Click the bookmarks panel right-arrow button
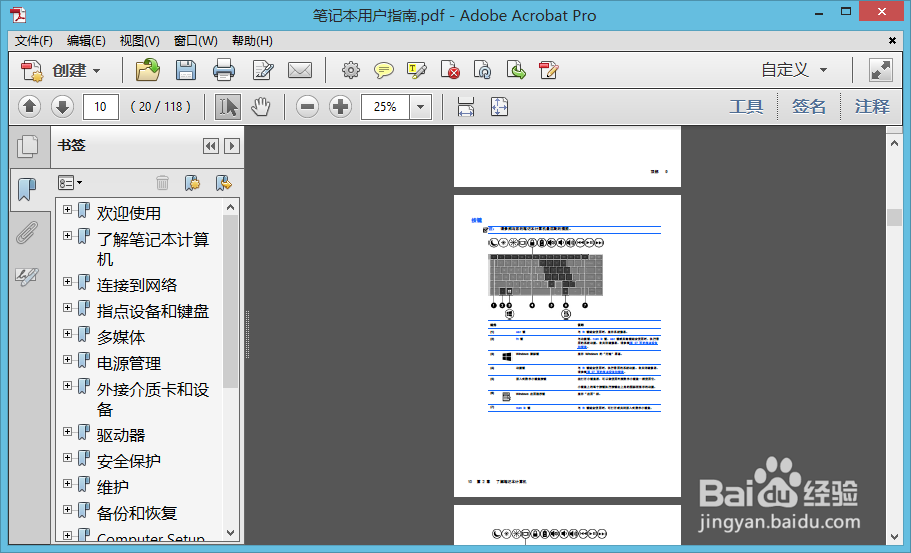Viewport: 911px width, 553px height. point(232,146)
